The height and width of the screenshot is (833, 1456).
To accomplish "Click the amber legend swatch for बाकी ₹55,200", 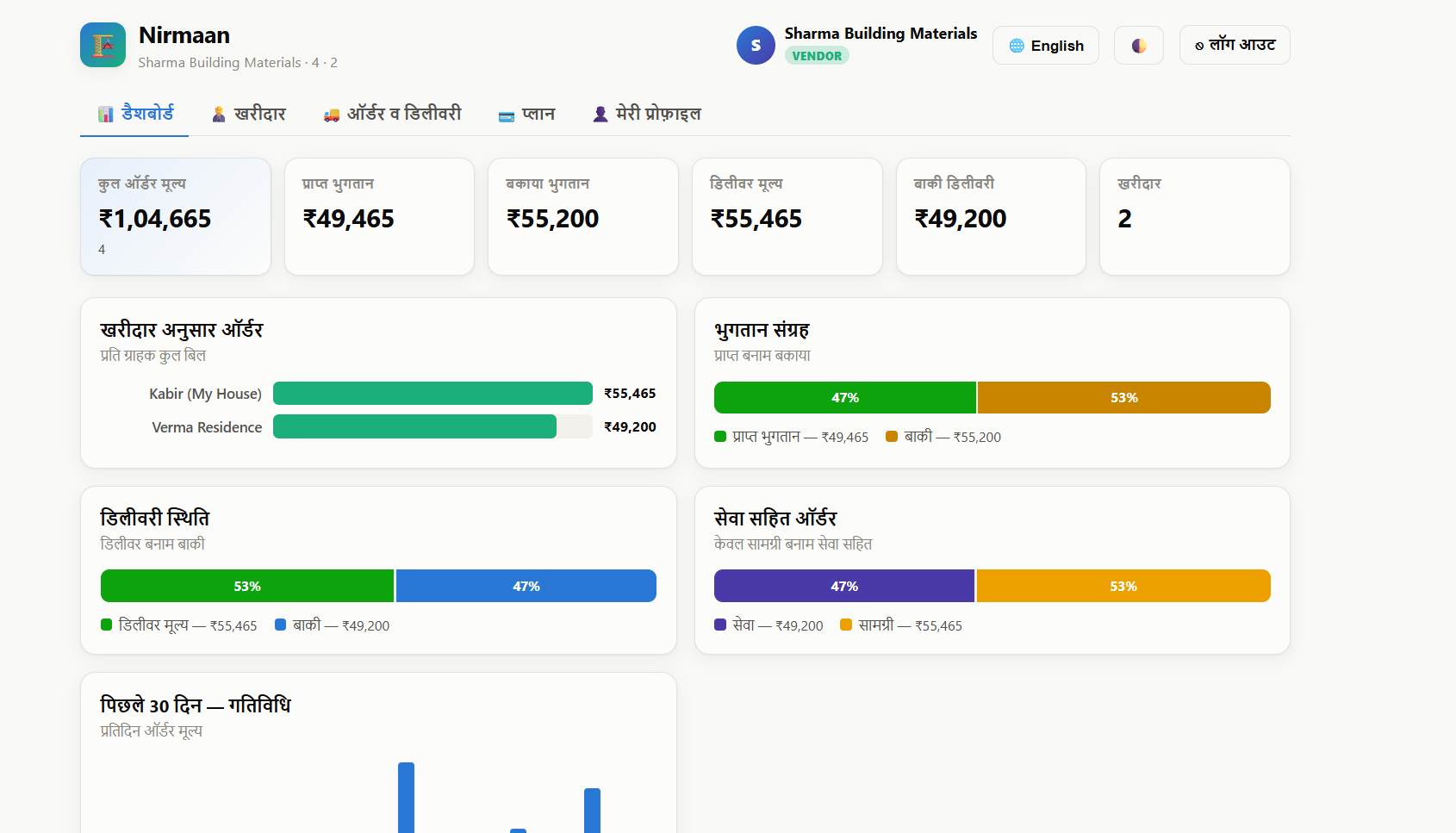I will click(892, 437).
